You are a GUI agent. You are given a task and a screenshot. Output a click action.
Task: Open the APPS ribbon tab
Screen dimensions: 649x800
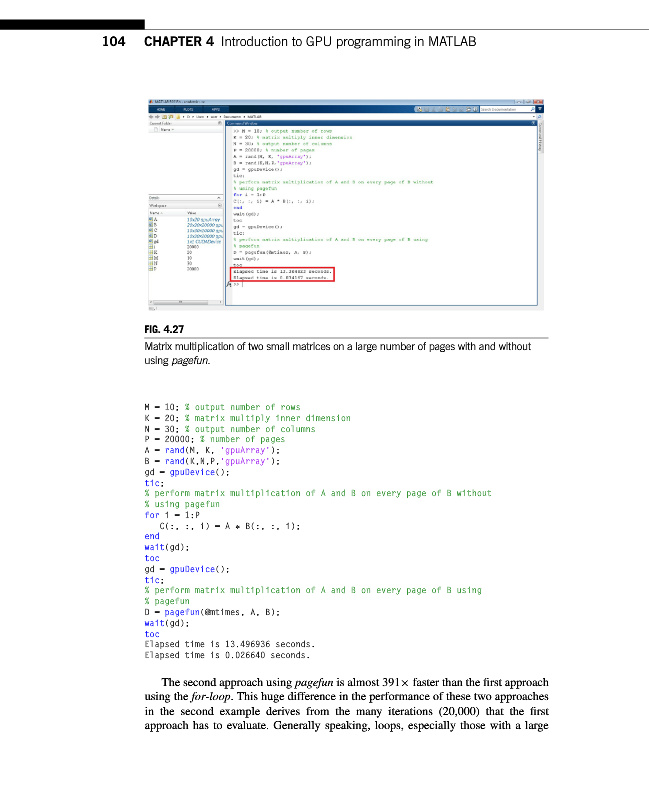(x=214, y=109)
